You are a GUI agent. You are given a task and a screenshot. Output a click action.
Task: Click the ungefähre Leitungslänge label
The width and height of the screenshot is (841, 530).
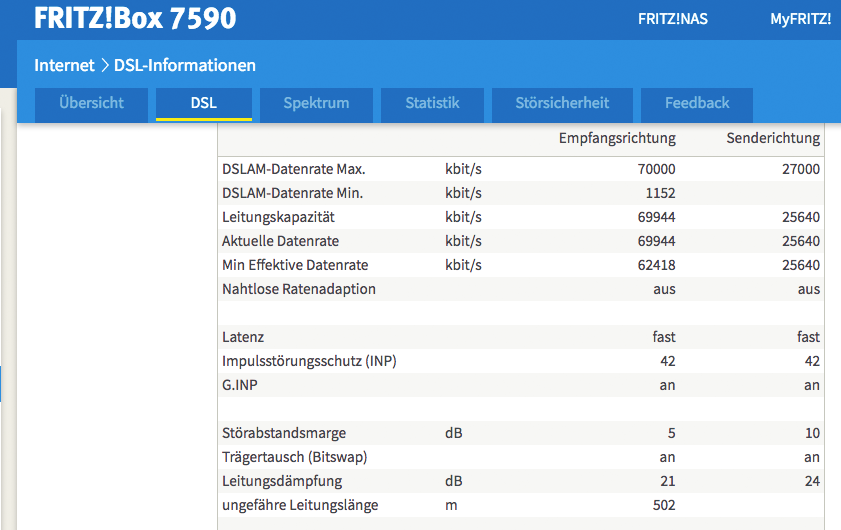[x=300, y=505]
